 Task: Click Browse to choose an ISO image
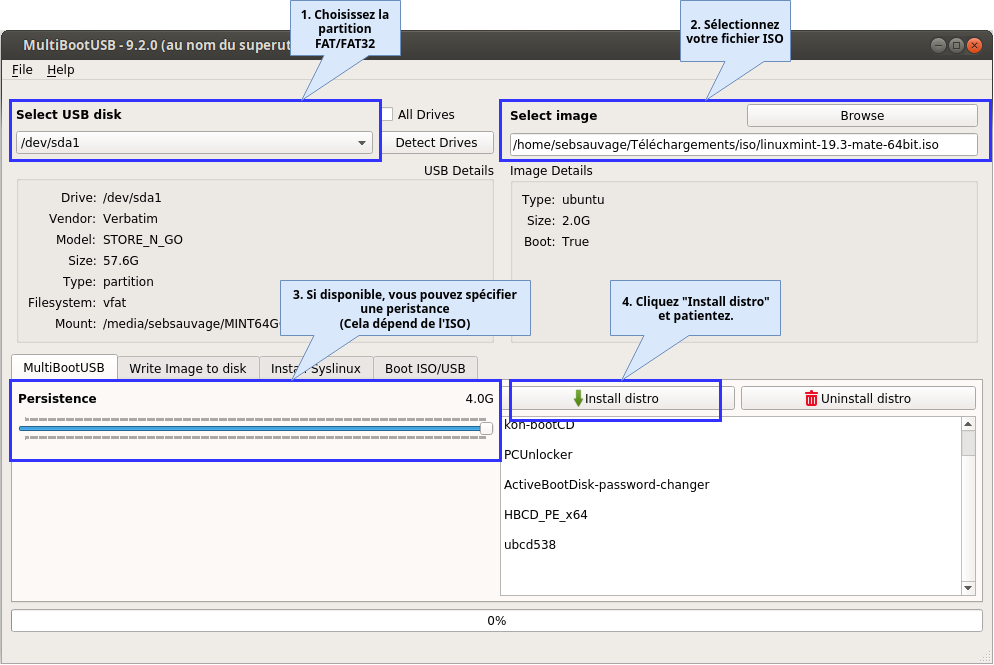[862, 115]
